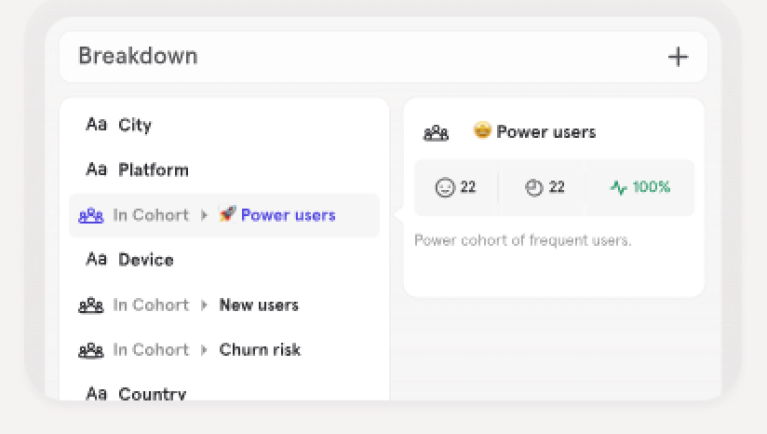
Task: Choose the Device breakdown option
Action: coord(146,260)
